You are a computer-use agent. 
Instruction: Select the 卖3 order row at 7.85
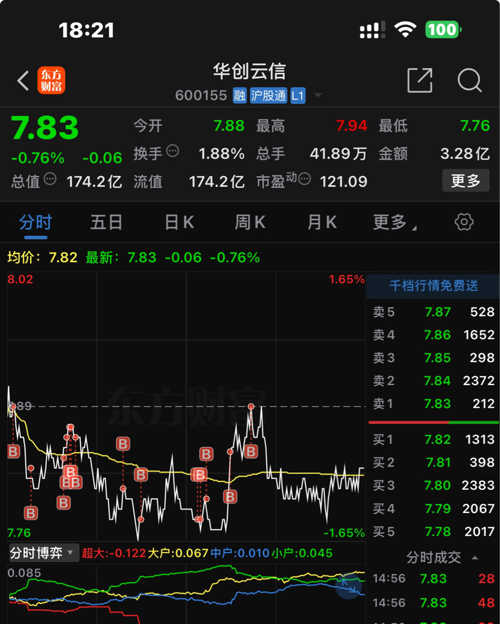[x=433, y=358]
